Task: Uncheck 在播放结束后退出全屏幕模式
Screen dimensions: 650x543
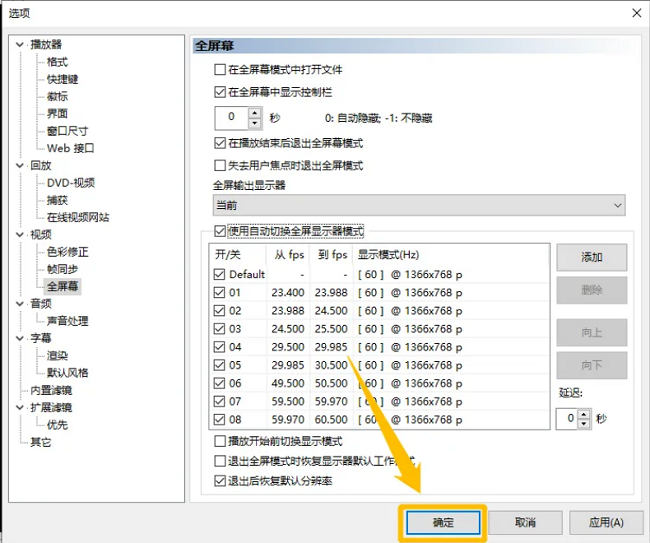Action: coord(220,143)
